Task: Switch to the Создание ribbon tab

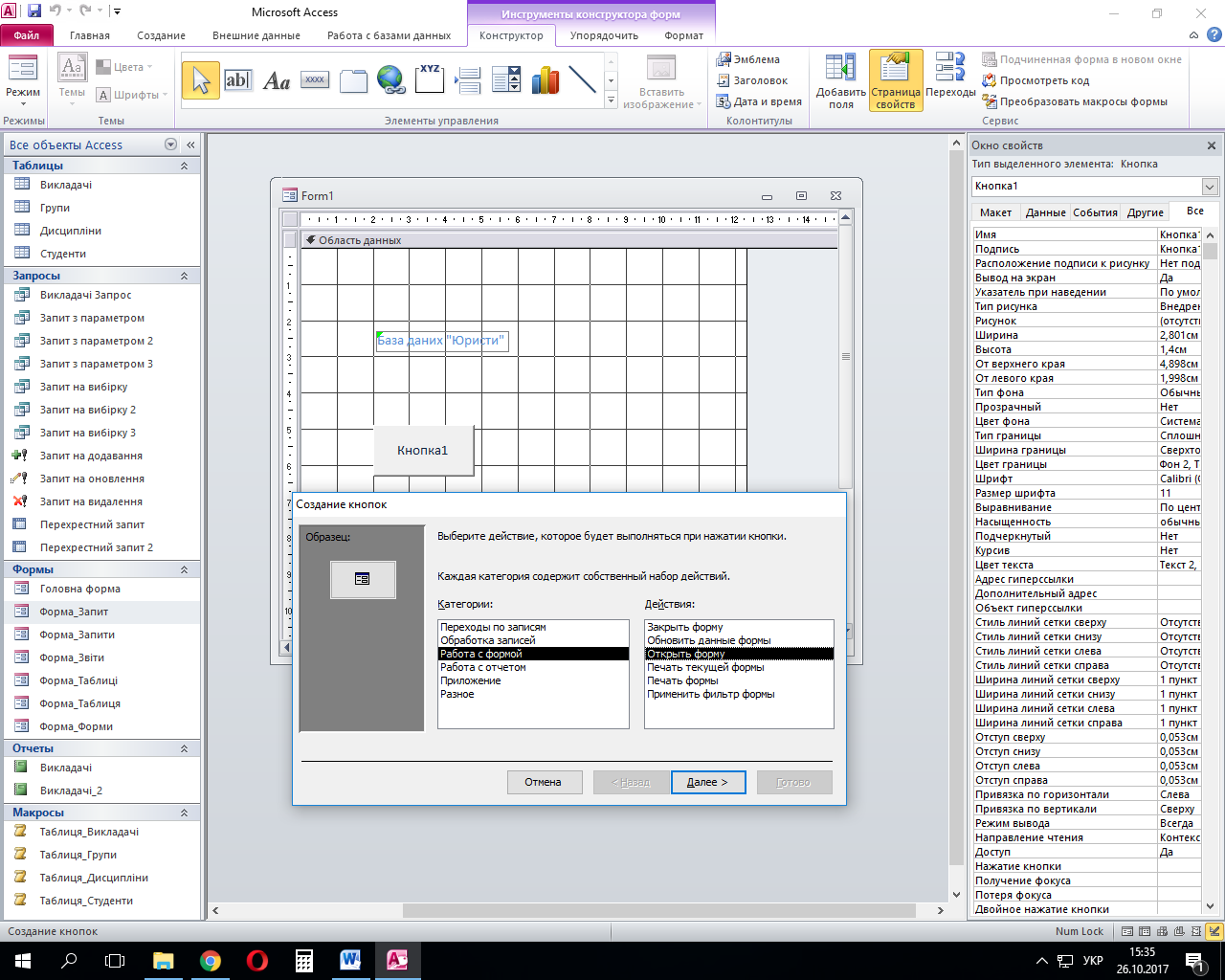Action: pos(161,35)
